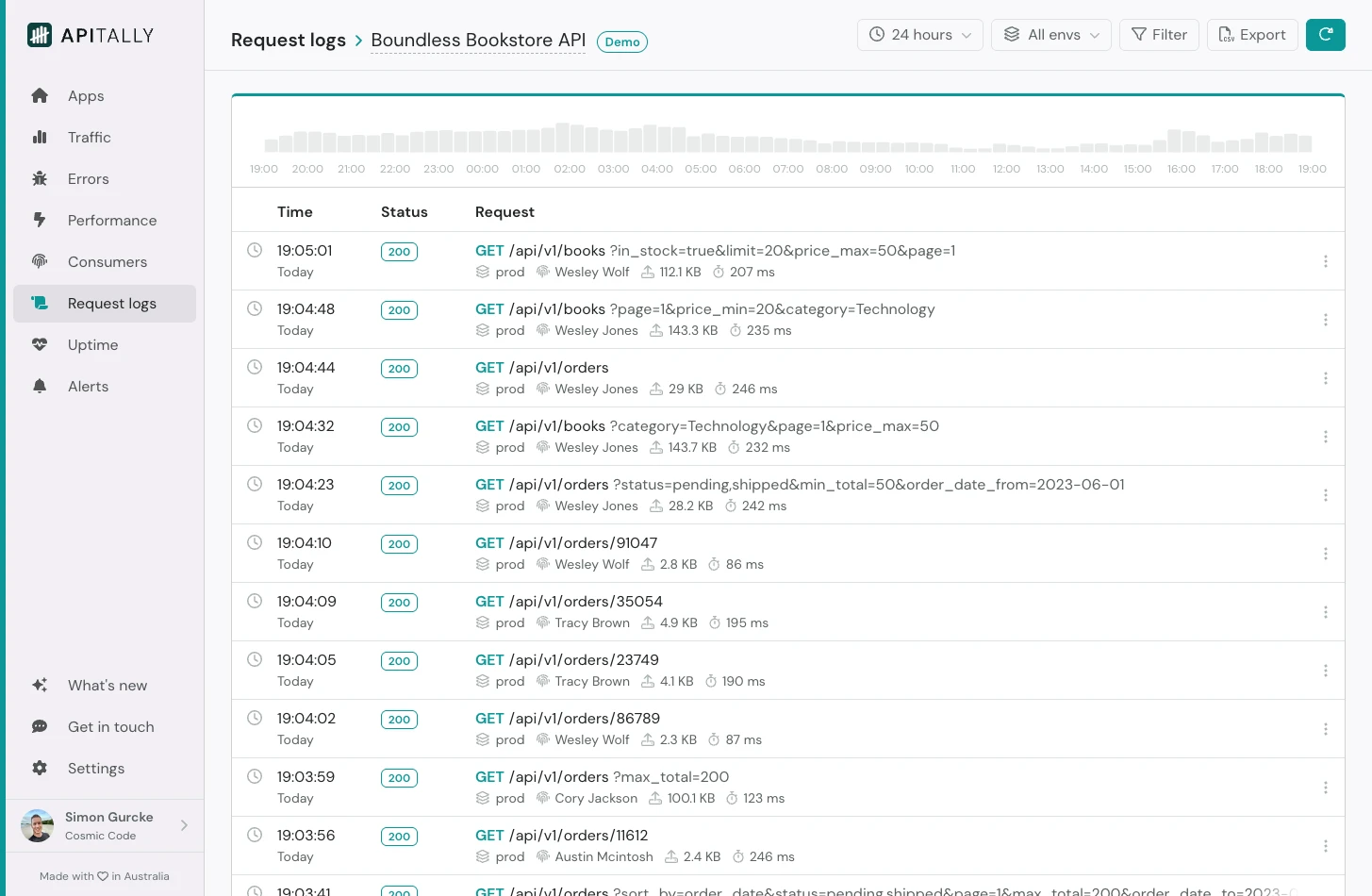Select Request logs in the sidebar menu
1372x896 pixels.
(x=112, y=303)
